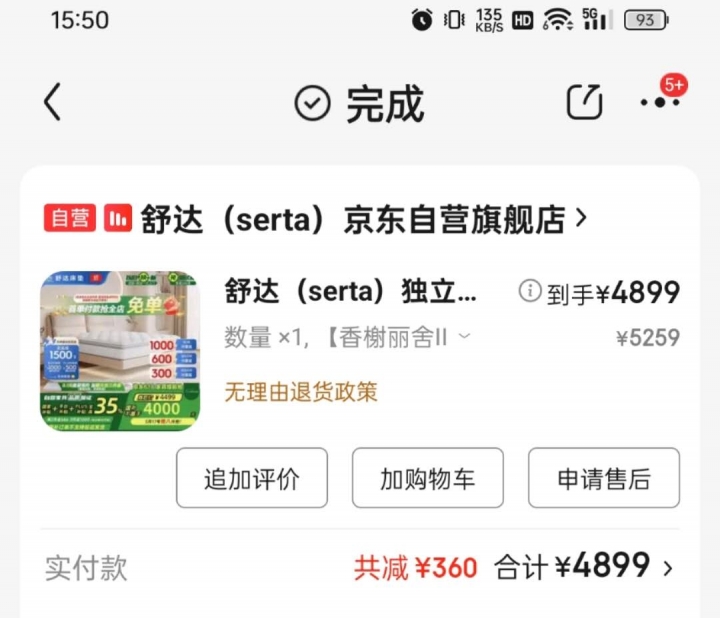Tap the info icon beside 到手¥4899

[x=530, y=291]
